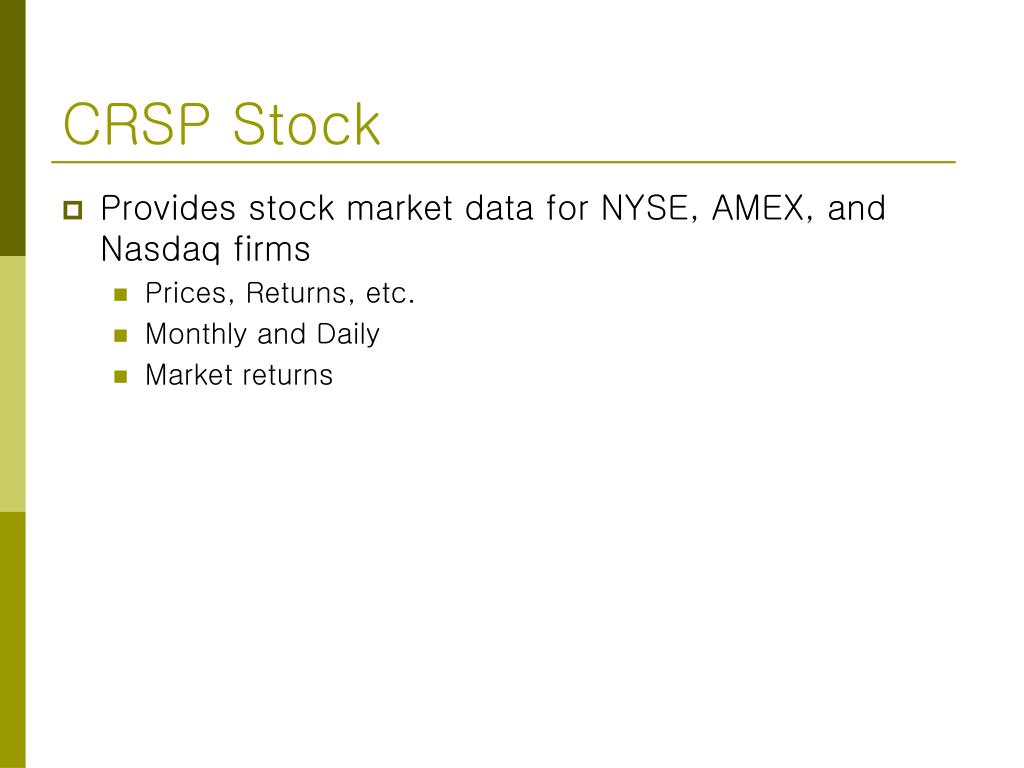Click the word 'Stock' in the title

point(306,123)
